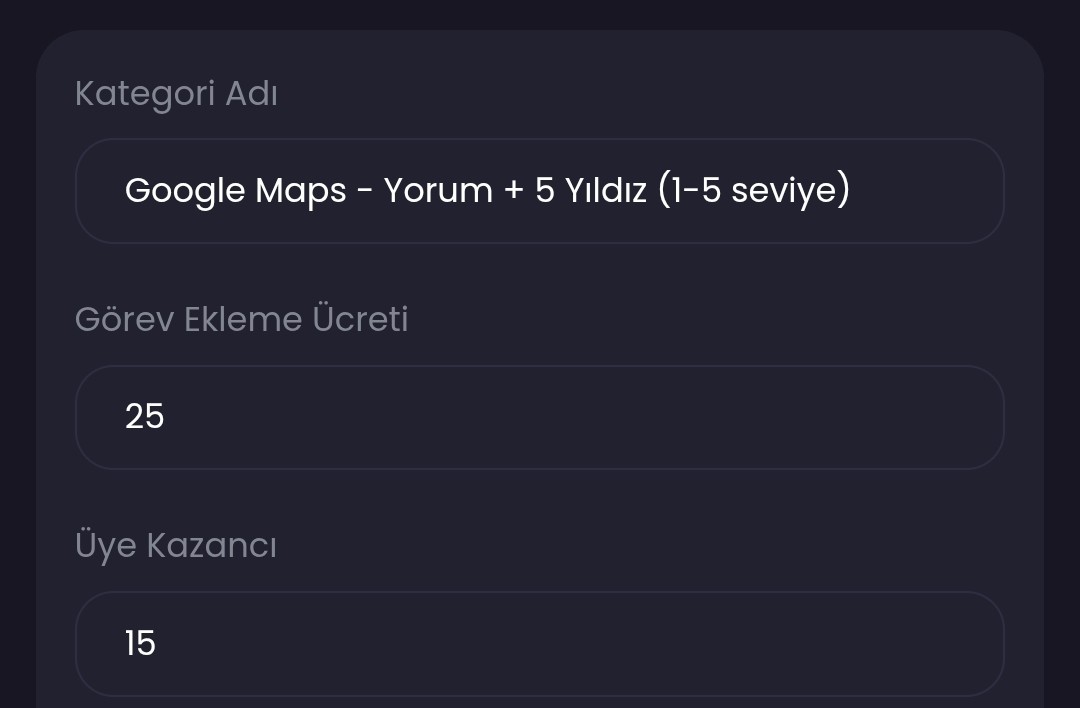Click the word 'Görev' in fee label
The width and height of the screenshot is (1080, 708).
(x=125, y=320)
